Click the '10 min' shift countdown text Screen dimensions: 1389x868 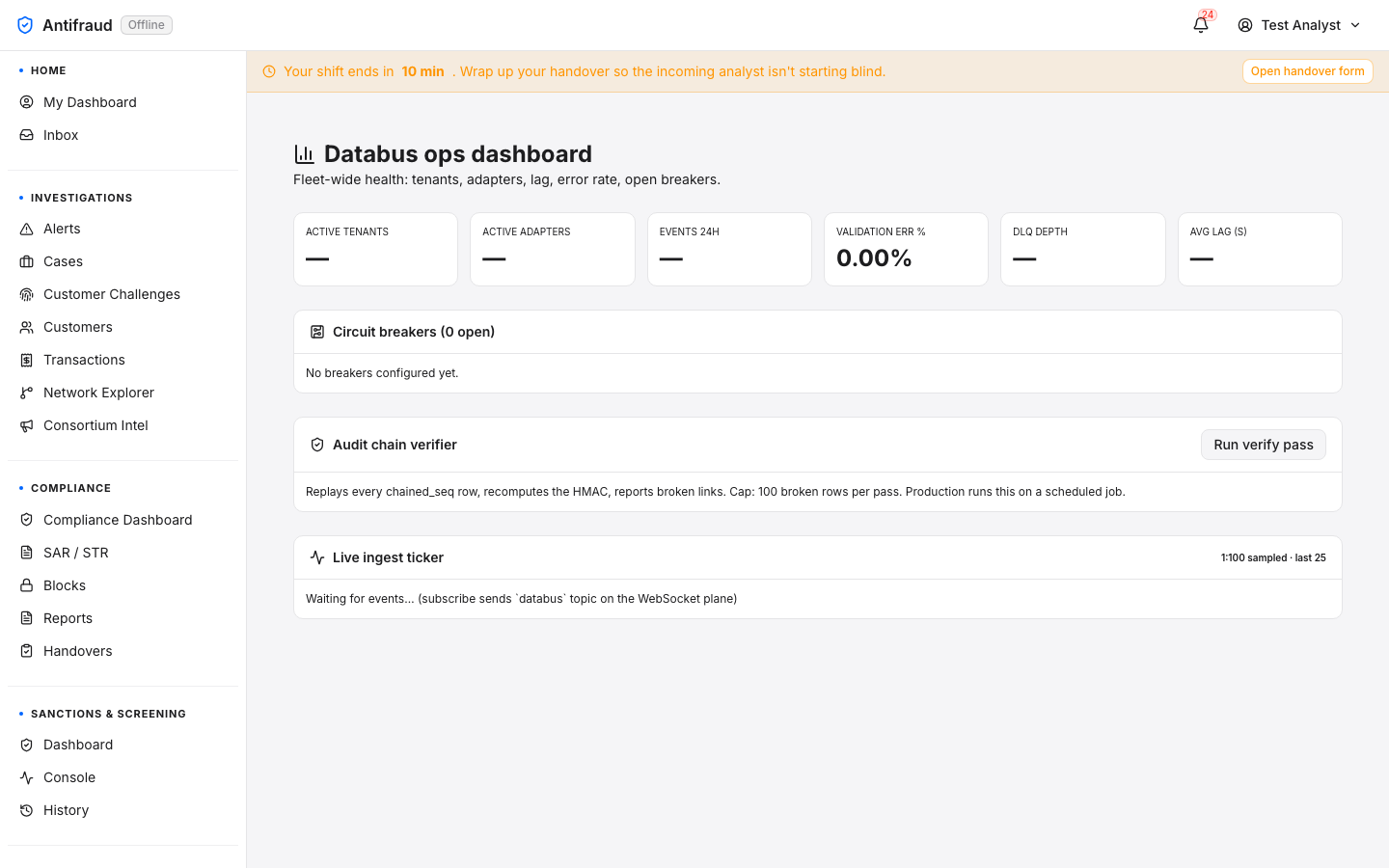point(422,71)
